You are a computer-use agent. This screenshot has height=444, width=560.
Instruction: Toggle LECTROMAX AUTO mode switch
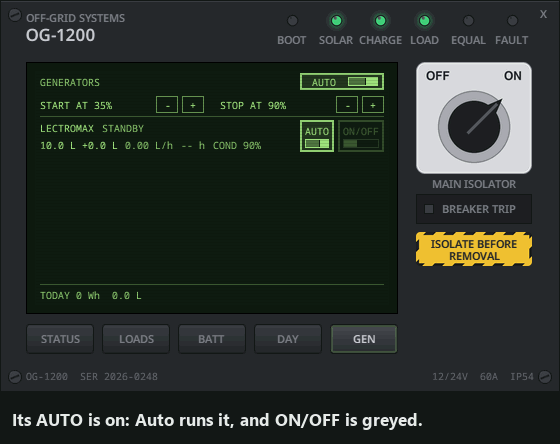tap(317, 136)
